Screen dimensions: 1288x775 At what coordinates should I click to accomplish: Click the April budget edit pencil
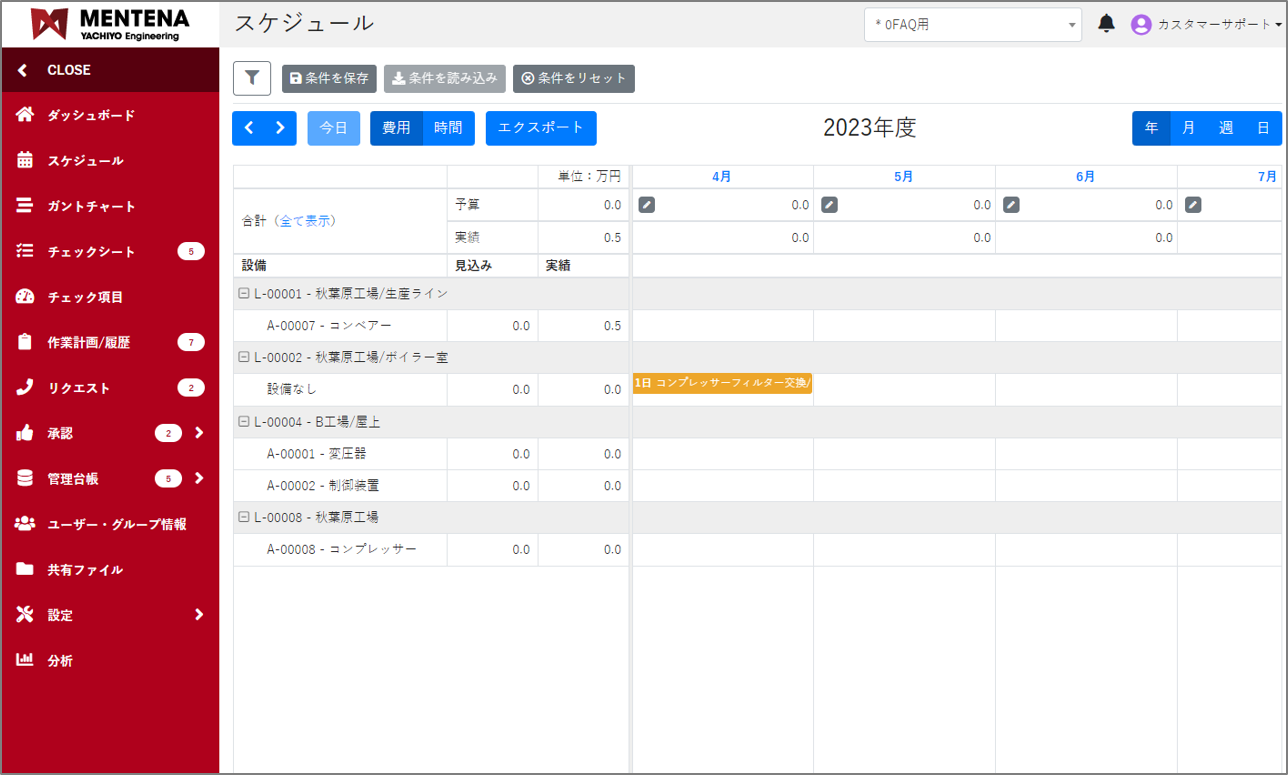[x=647, y=205]
